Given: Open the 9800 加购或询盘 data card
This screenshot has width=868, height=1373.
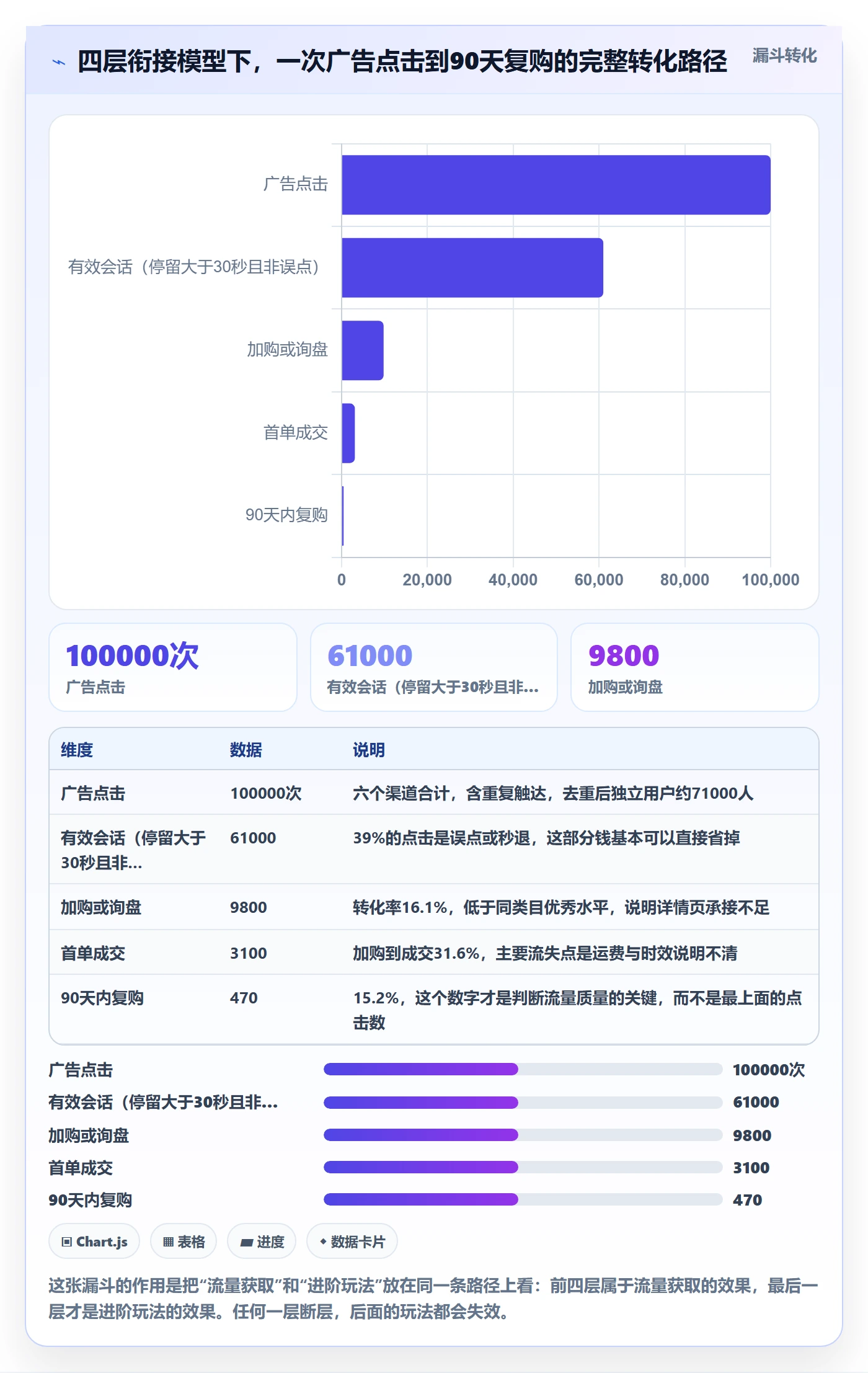Looking at the screenshot, I should coord(695,667).
